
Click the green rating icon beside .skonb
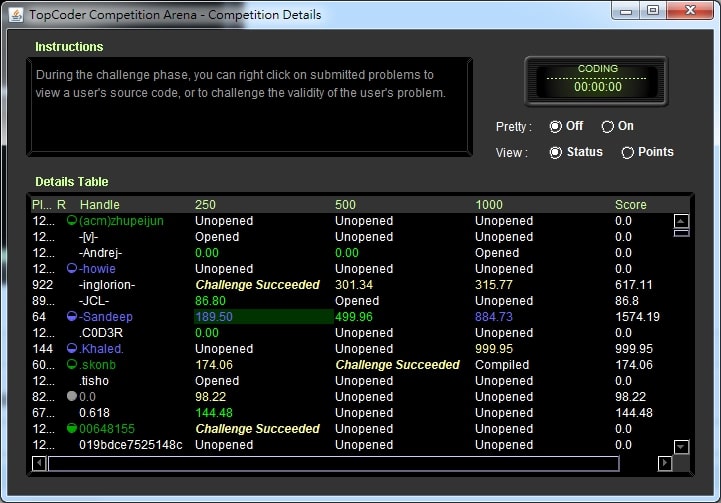(72, 364)
